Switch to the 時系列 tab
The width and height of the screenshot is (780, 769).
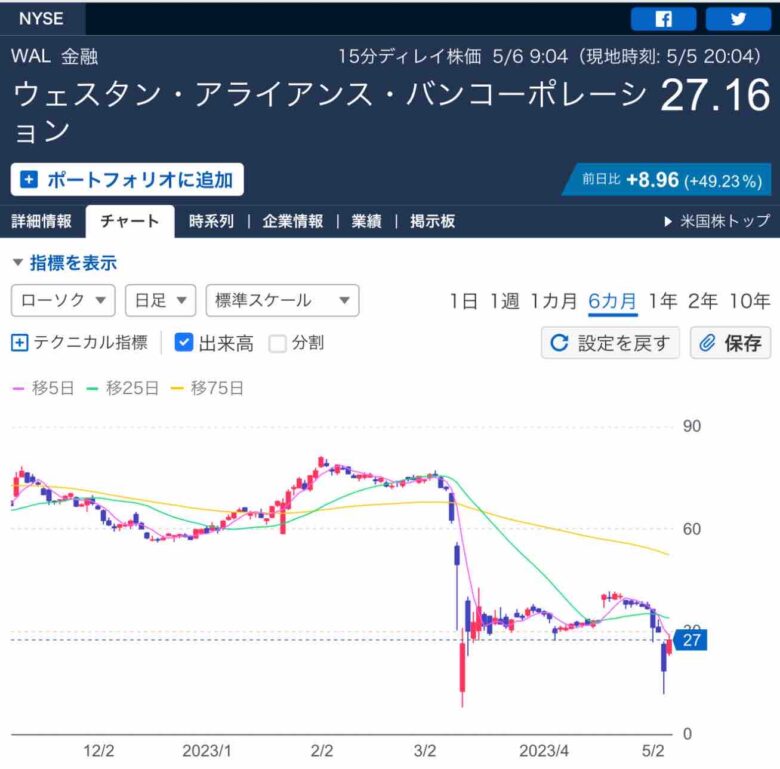pyautogui.click(x=211, y=221)
